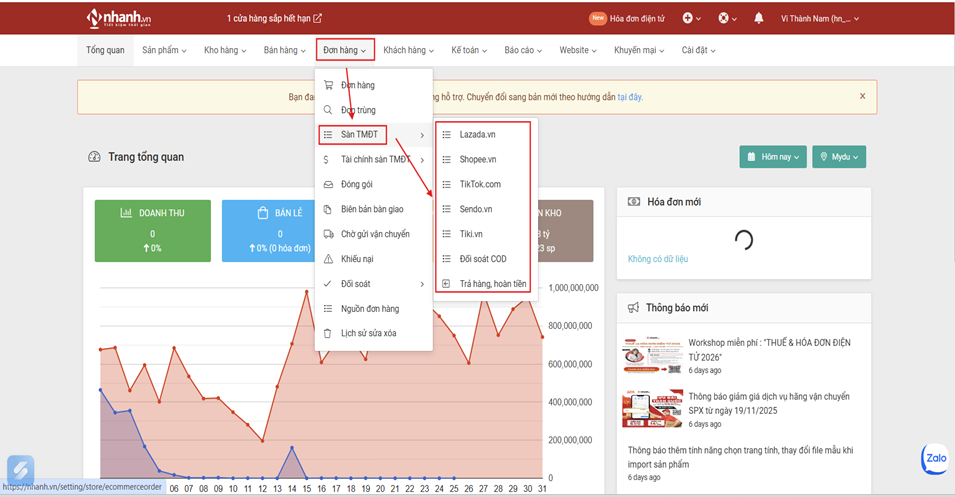The height and width of the screenshot is (497, 955).
Task: Click the dollar icon beside Tài chính sàn TMĐT
Action: (326, 160)
